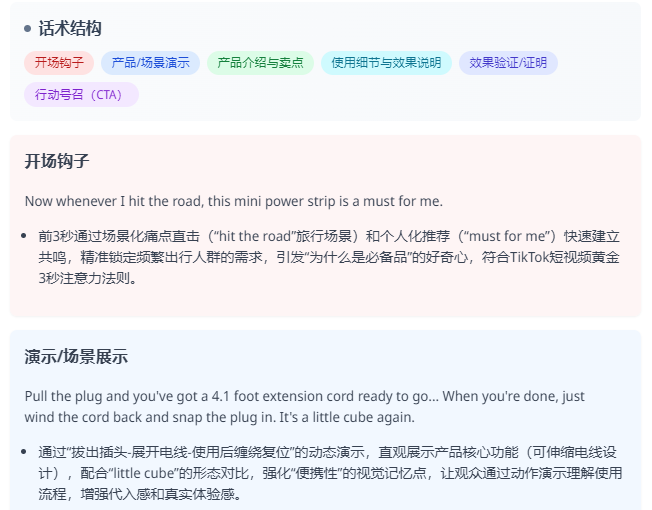Click the line ending 3秒注意力法则
652x510 pixels.
pyautogui.click(x=86, y=277)
